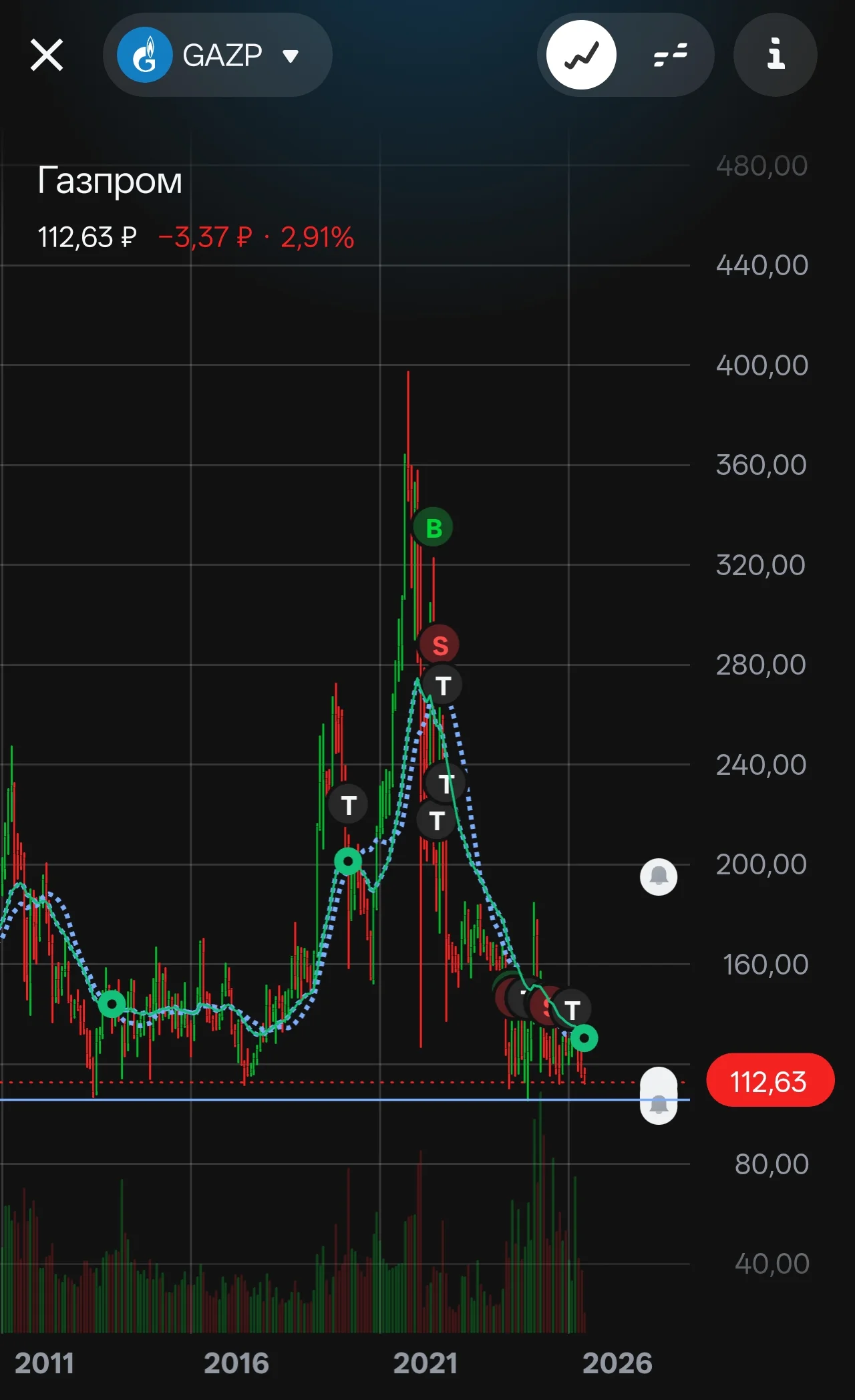Tap the T marker beside the latest green dot
This screenshot has width=855, height=1400.
pos(572,1009)
